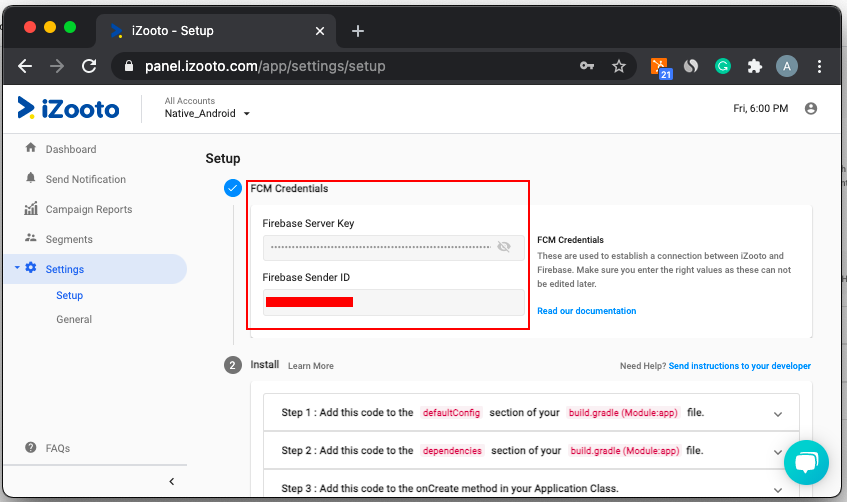Click the FCM Credentials completed checkmark
This screenshot has height=502, width=847.
(x=233, y=188)
